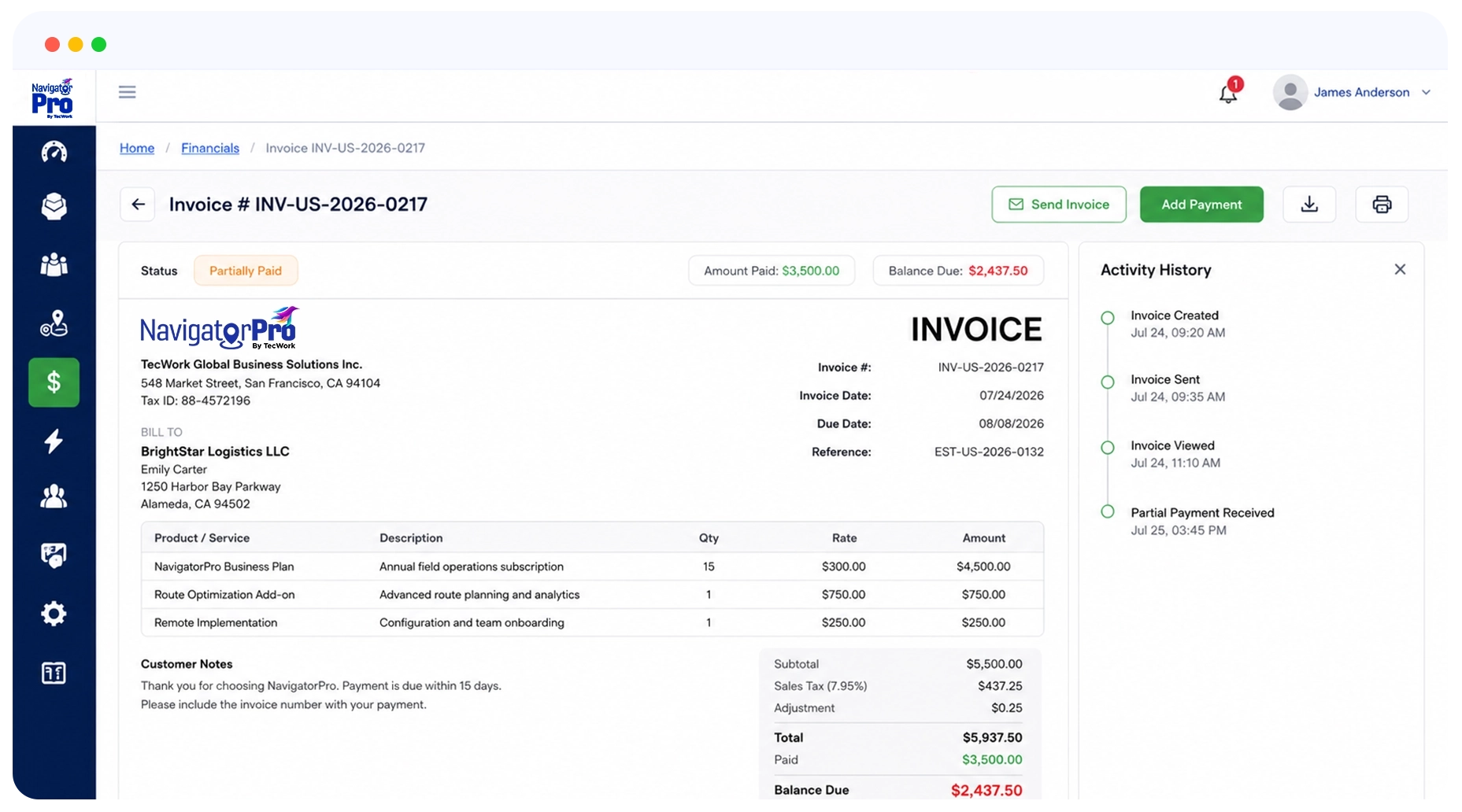1462x812 pixels.
Task: Click the Tax ID: 88-4572196 line
Action: pyautogui.click(x=195, y=400)
